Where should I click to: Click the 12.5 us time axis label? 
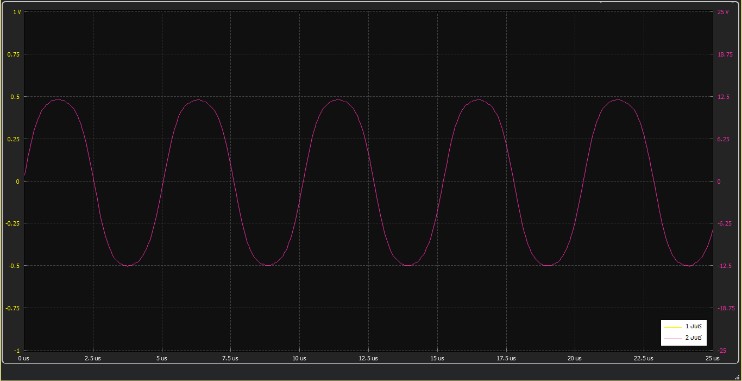[368, 359]
